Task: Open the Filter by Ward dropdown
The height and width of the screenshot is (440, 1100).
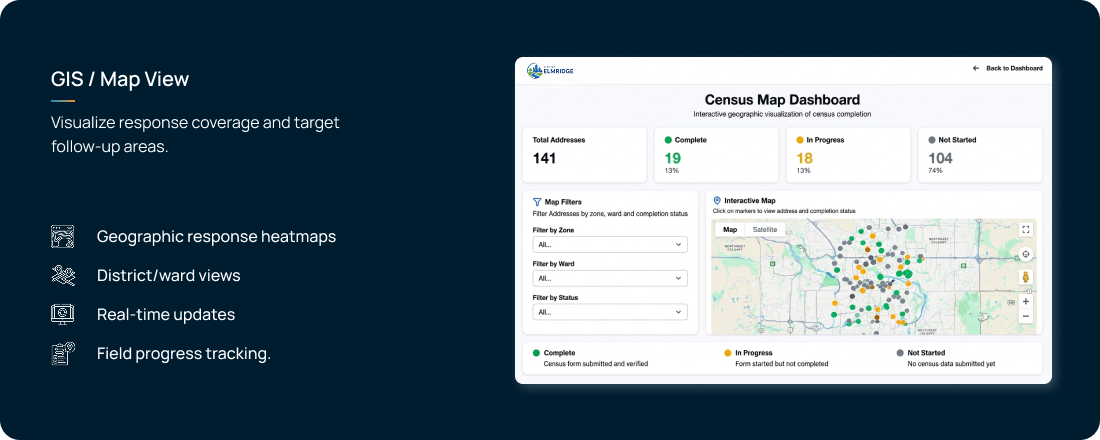Action: (610, 278)
